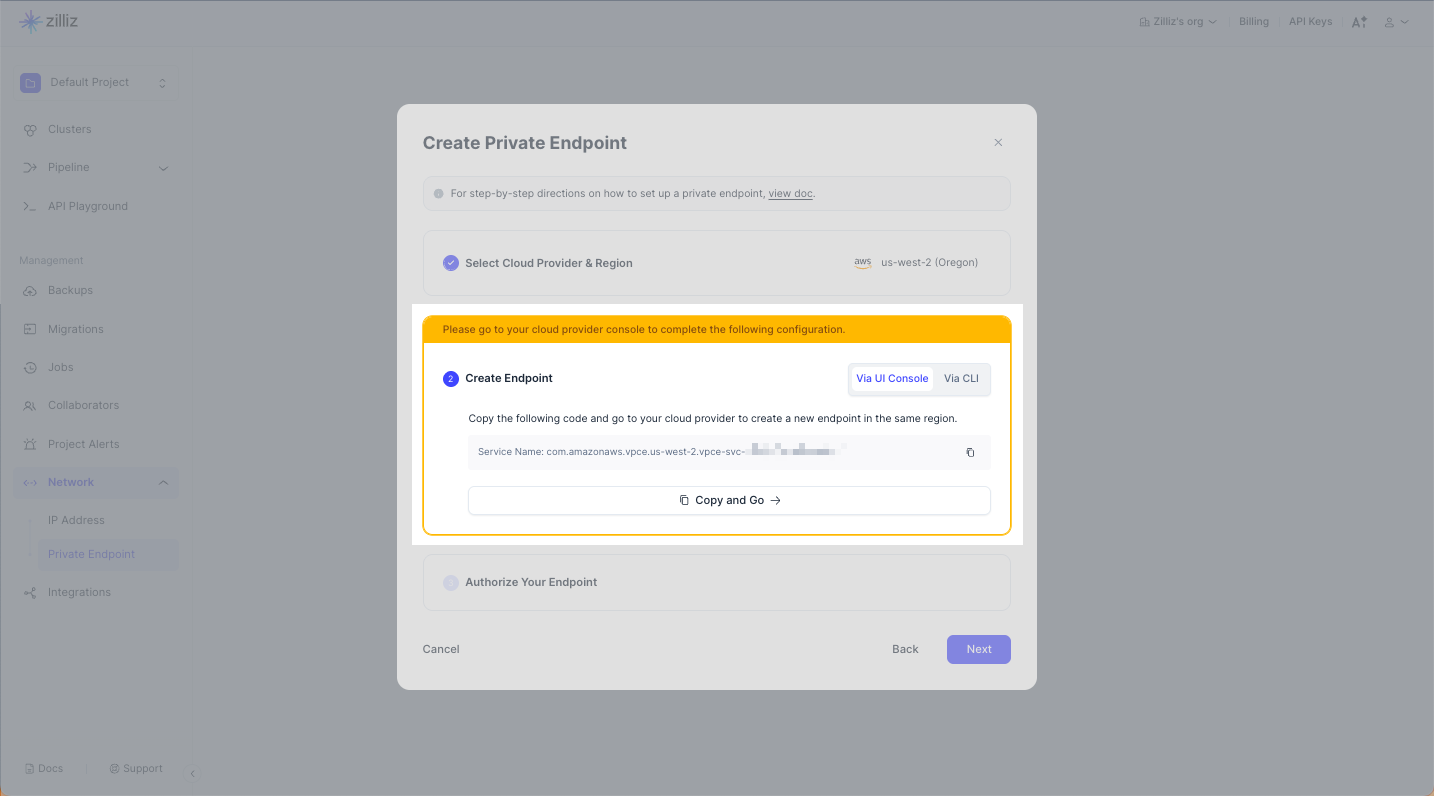This screenshot has width=1434, height=796.
Task: Click the Next button
Action: [x=978, y=649]
